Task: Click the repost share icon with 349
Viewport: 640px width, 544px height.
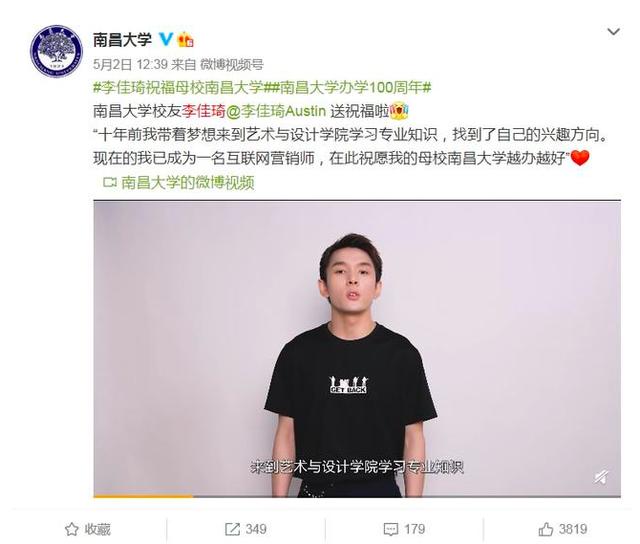Action: click(232, 529)
